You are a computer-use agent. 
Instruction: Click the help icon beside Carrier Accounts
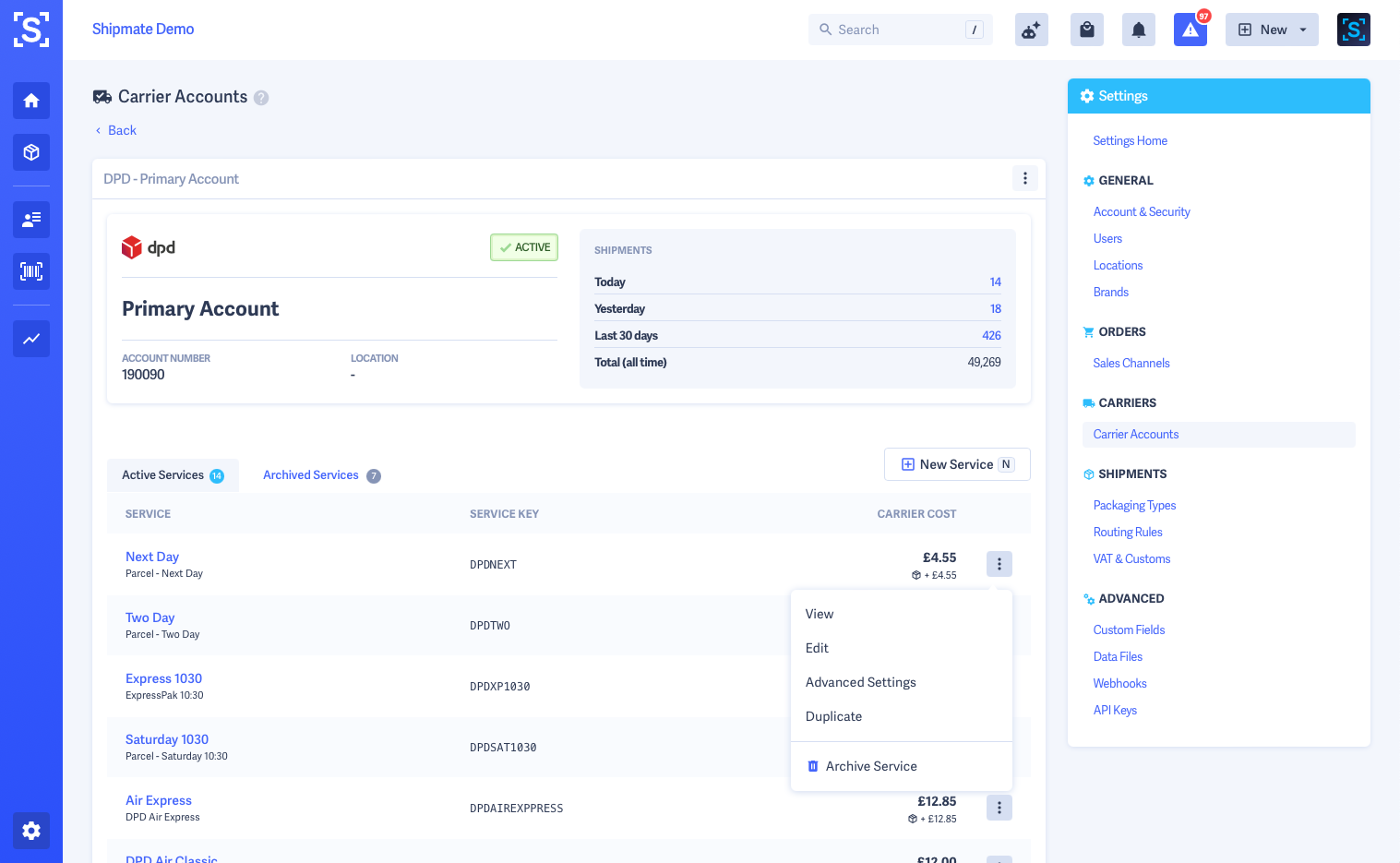click(261, 98)
